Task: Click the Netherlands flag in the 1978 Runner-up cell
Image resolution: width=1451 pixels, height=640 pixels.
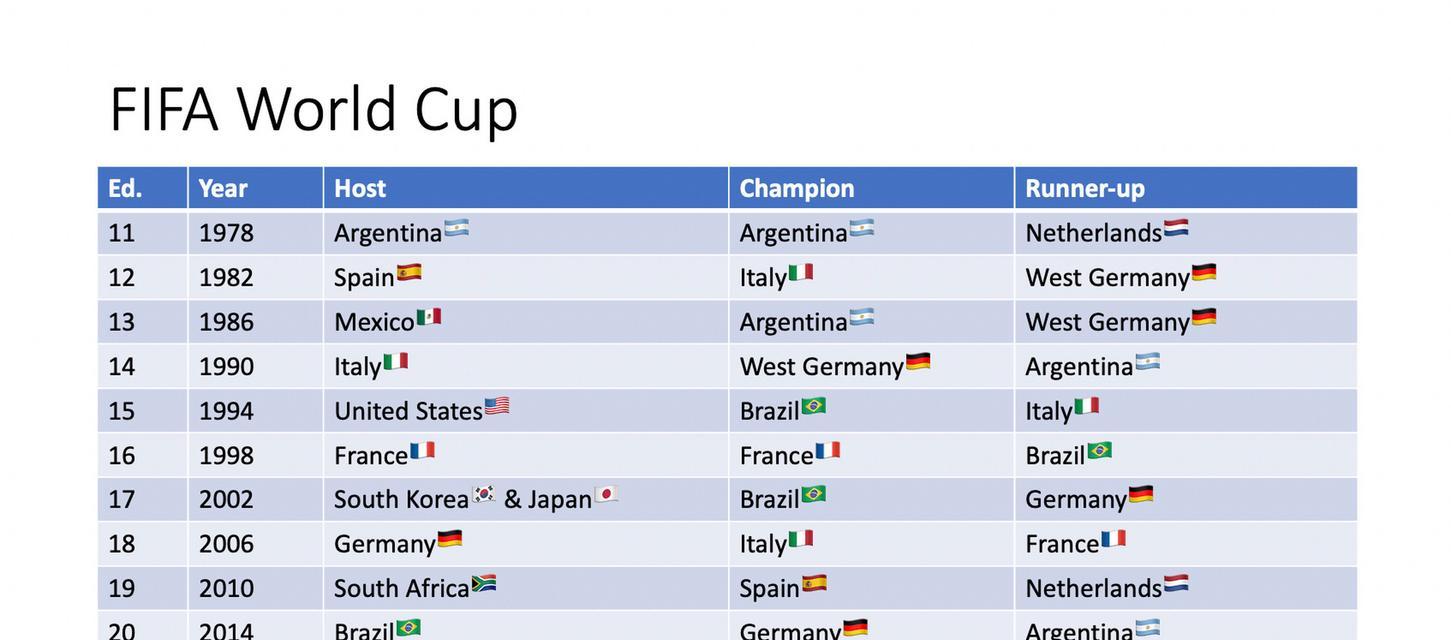Action: click(1176, 228)
